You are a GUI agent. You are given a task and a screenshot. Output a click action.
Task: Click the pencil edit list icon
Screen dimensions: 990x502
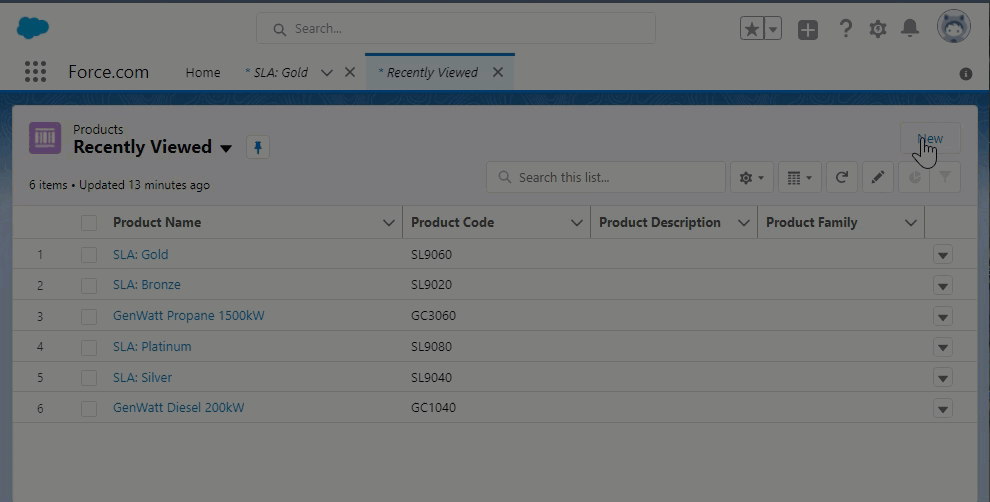click(x=877, y=178)
